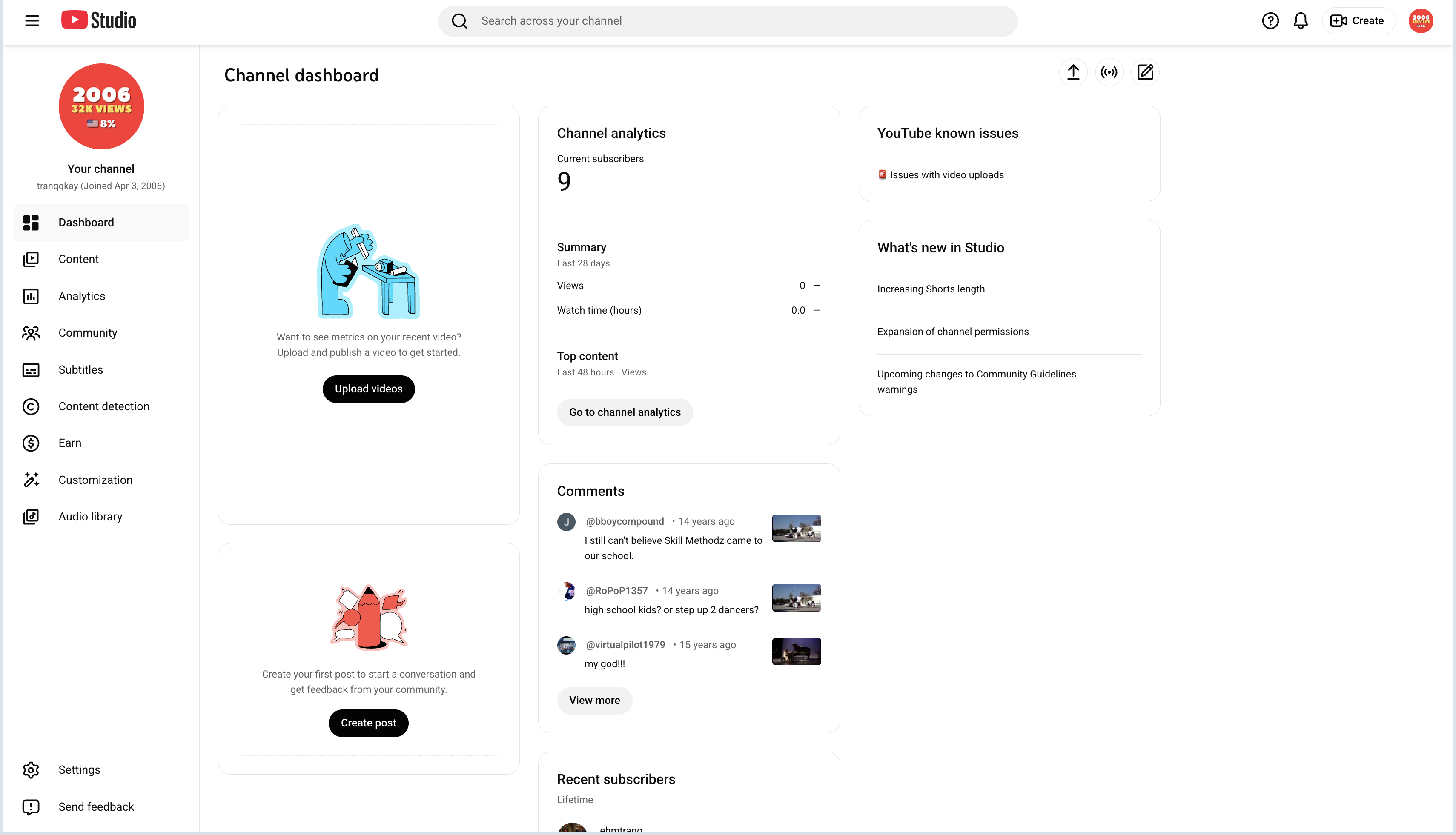Select Send feedback in the sidebar
Image resolution: width=1456 pixels, height=835 pixels.
click(101, 807)
